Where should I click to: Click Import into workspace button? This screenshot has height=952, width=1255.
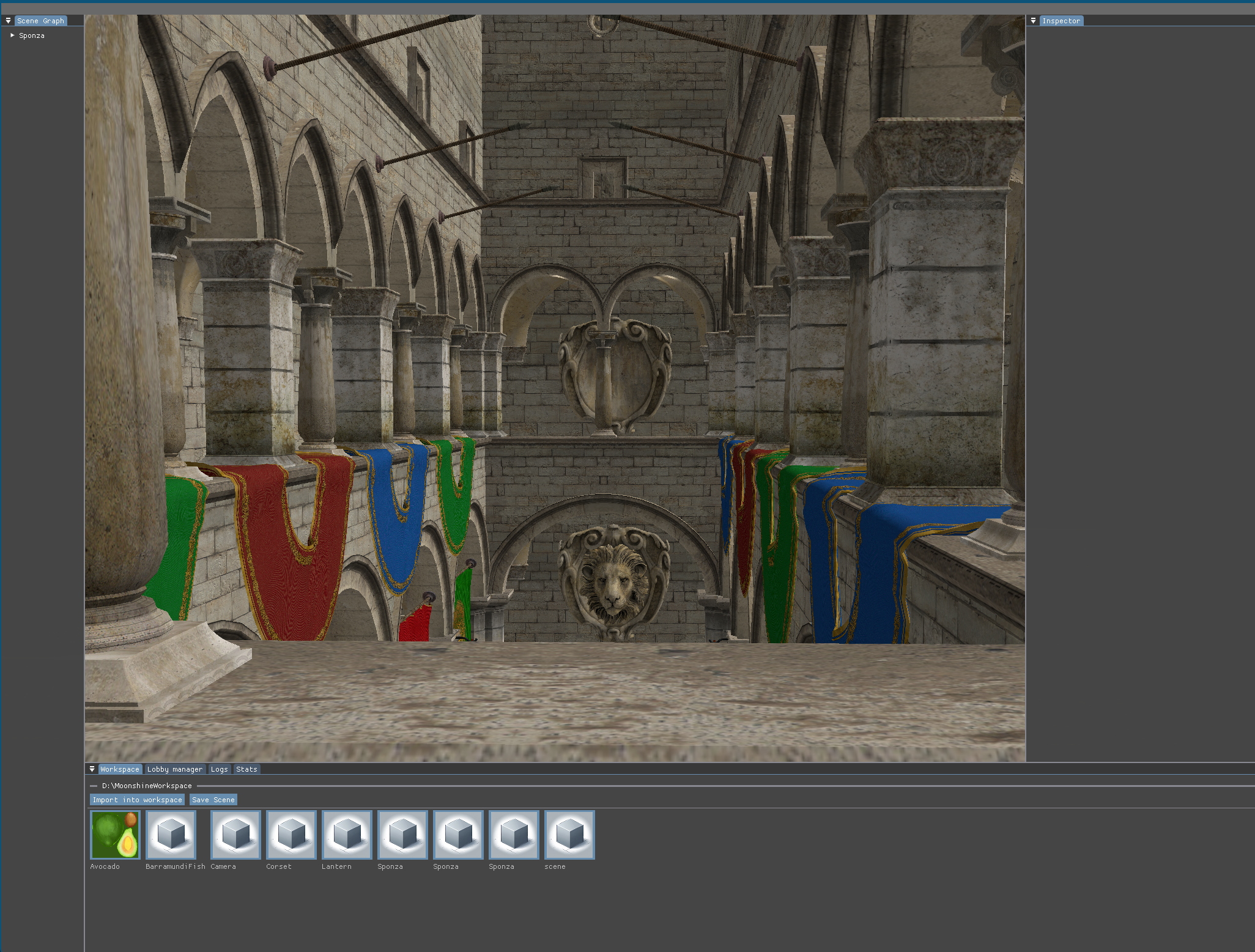tap(137, 800)
